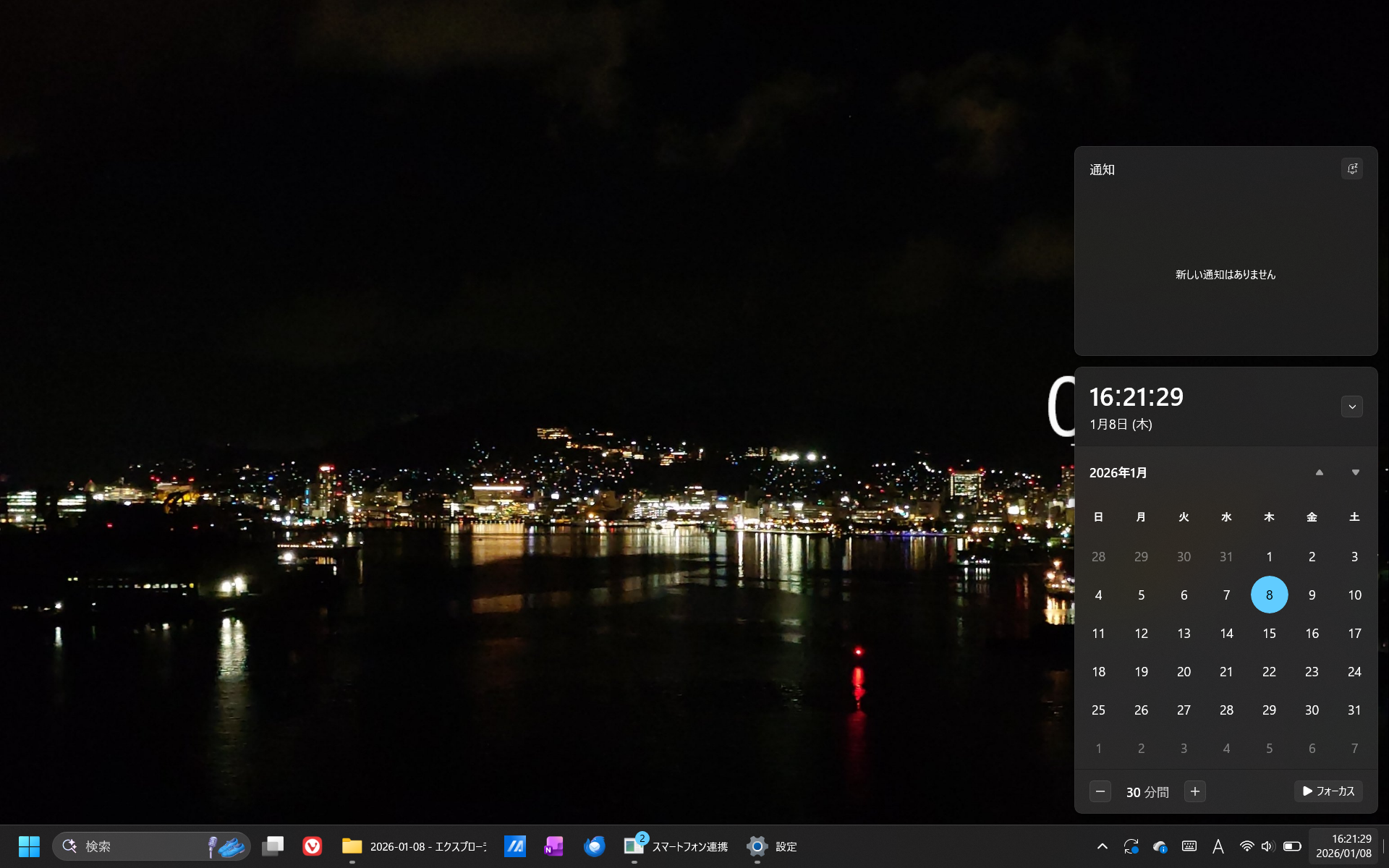Open the Vivaldi browser from the taskbar
The width and height of the screenshot is (1389, 868).
coord(313,846)
